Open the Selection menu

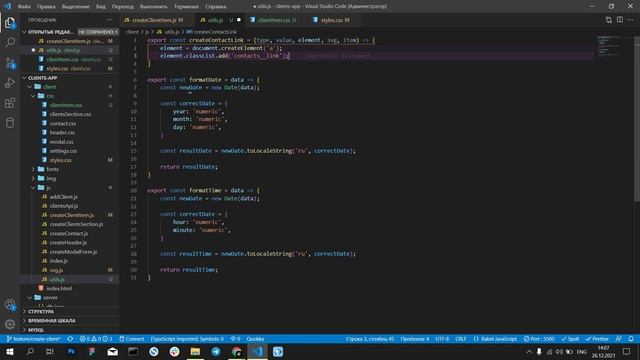[76, 6]
